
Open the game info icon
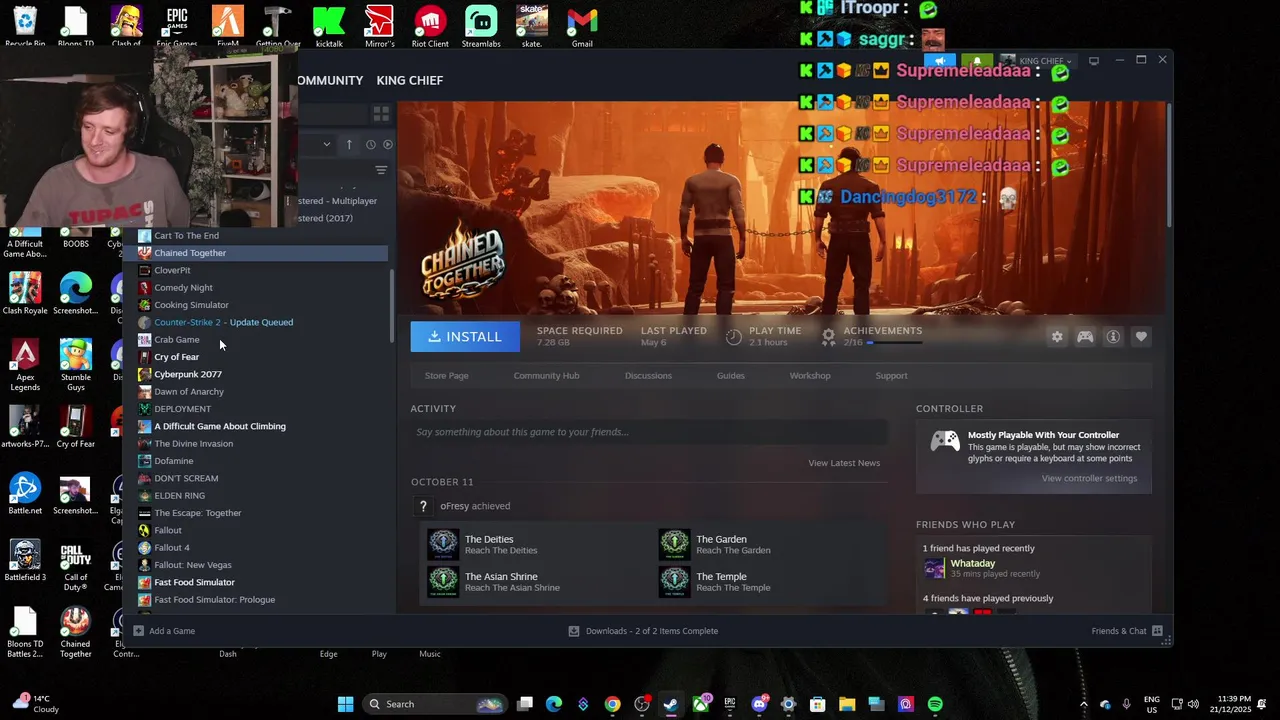click(1113, 337)
